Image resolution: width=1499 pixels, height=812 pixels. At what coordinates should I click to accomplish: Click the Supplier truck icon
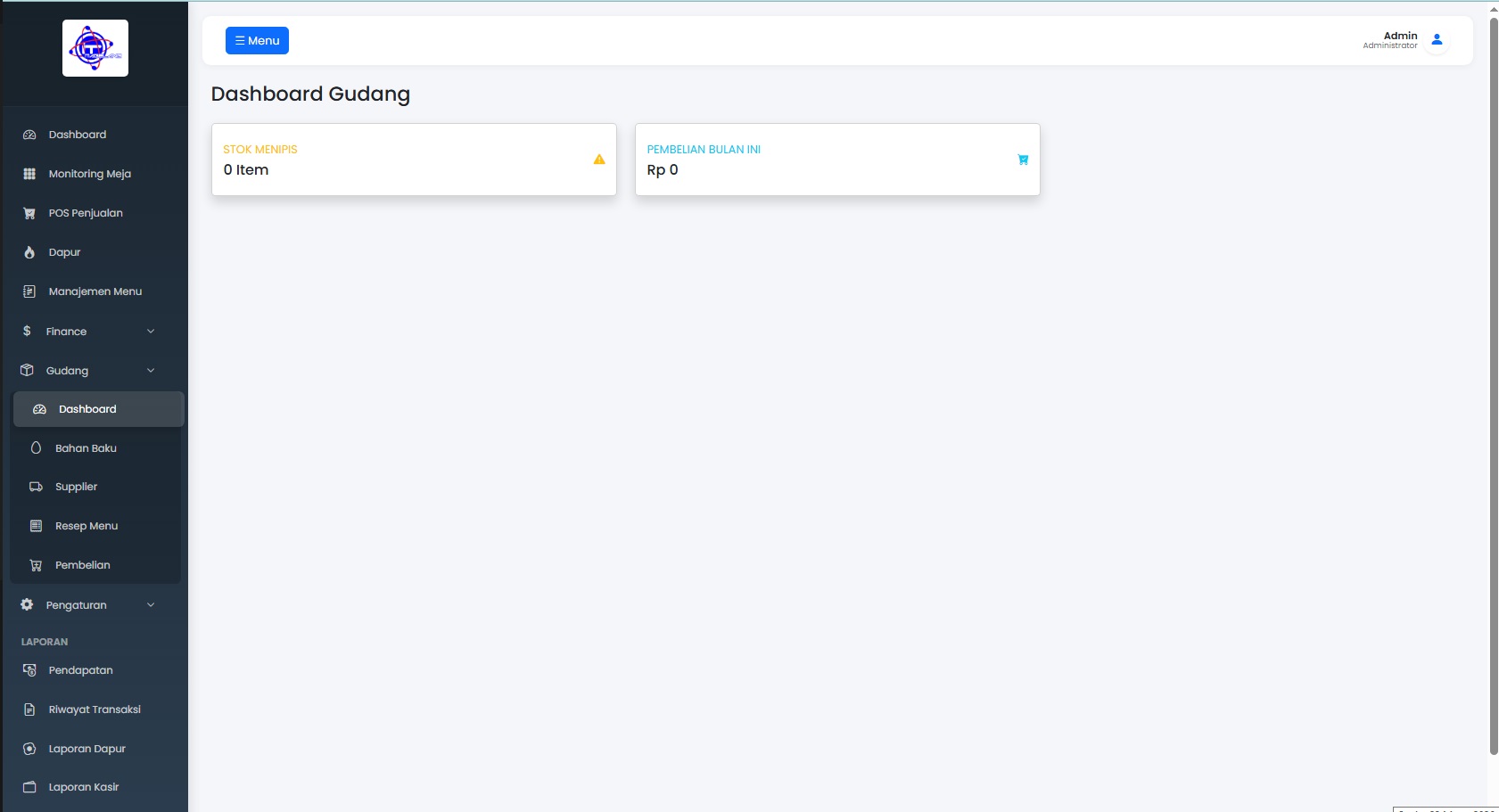pos(36,487)
